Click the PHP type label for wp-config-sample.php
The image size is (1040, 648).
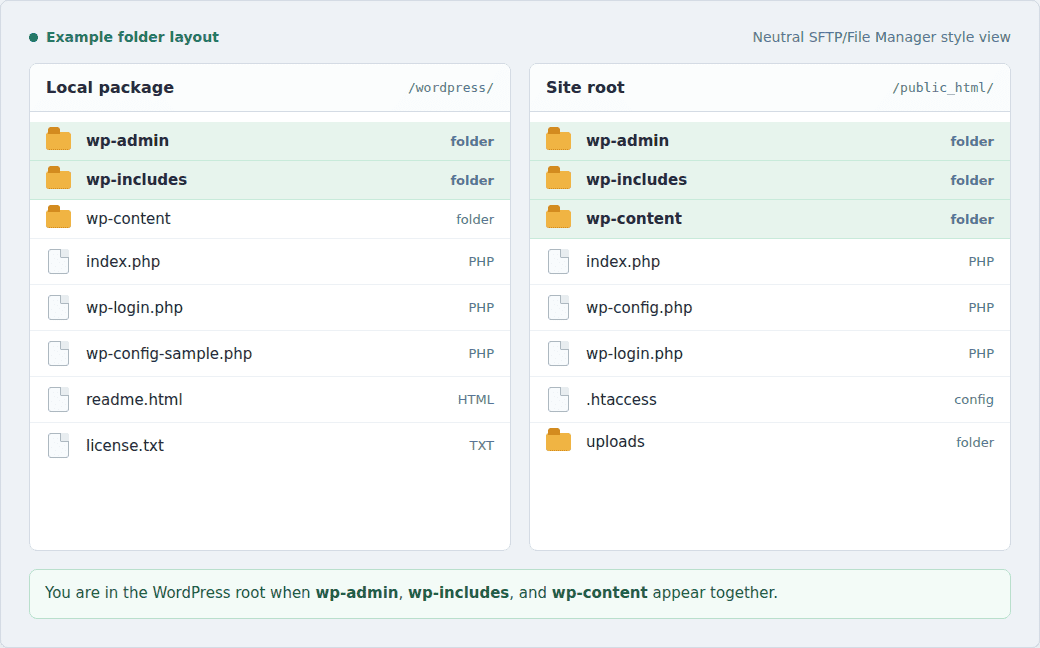pos(481,354)
